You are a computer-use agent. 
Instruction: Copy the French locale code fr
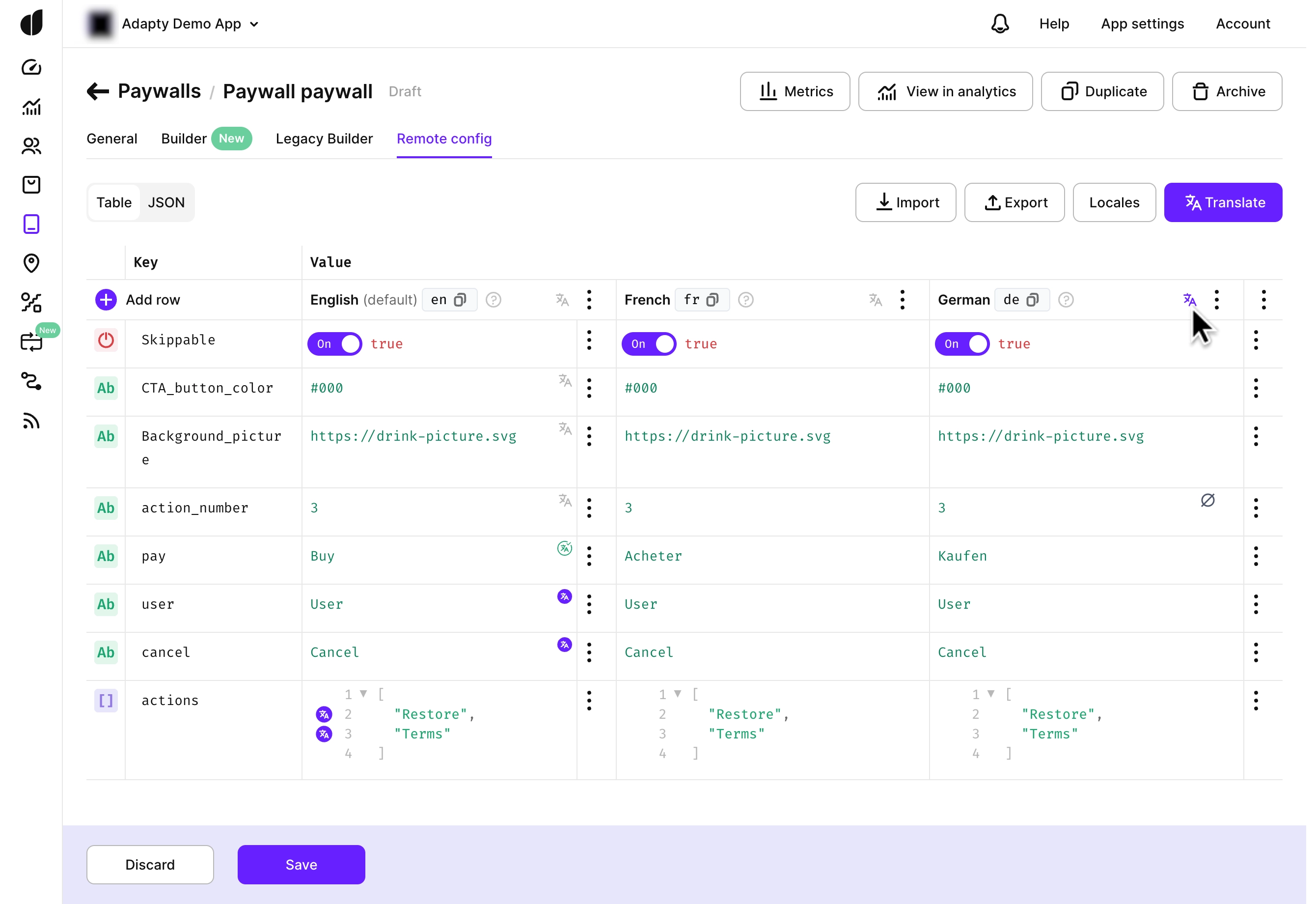[713, 300]
